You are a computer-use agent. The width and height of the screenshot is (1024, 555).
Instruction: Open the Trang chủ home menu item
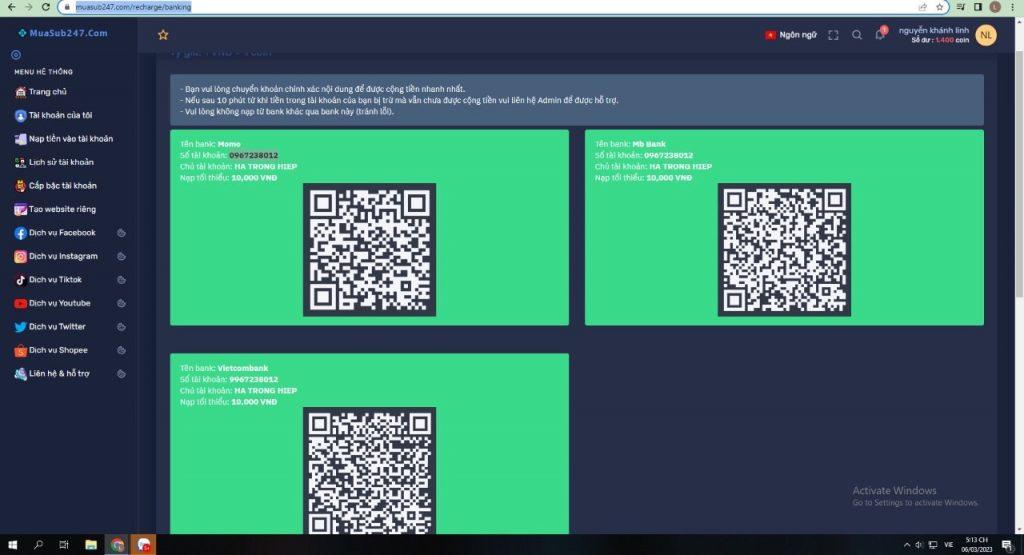click(40, 92)
